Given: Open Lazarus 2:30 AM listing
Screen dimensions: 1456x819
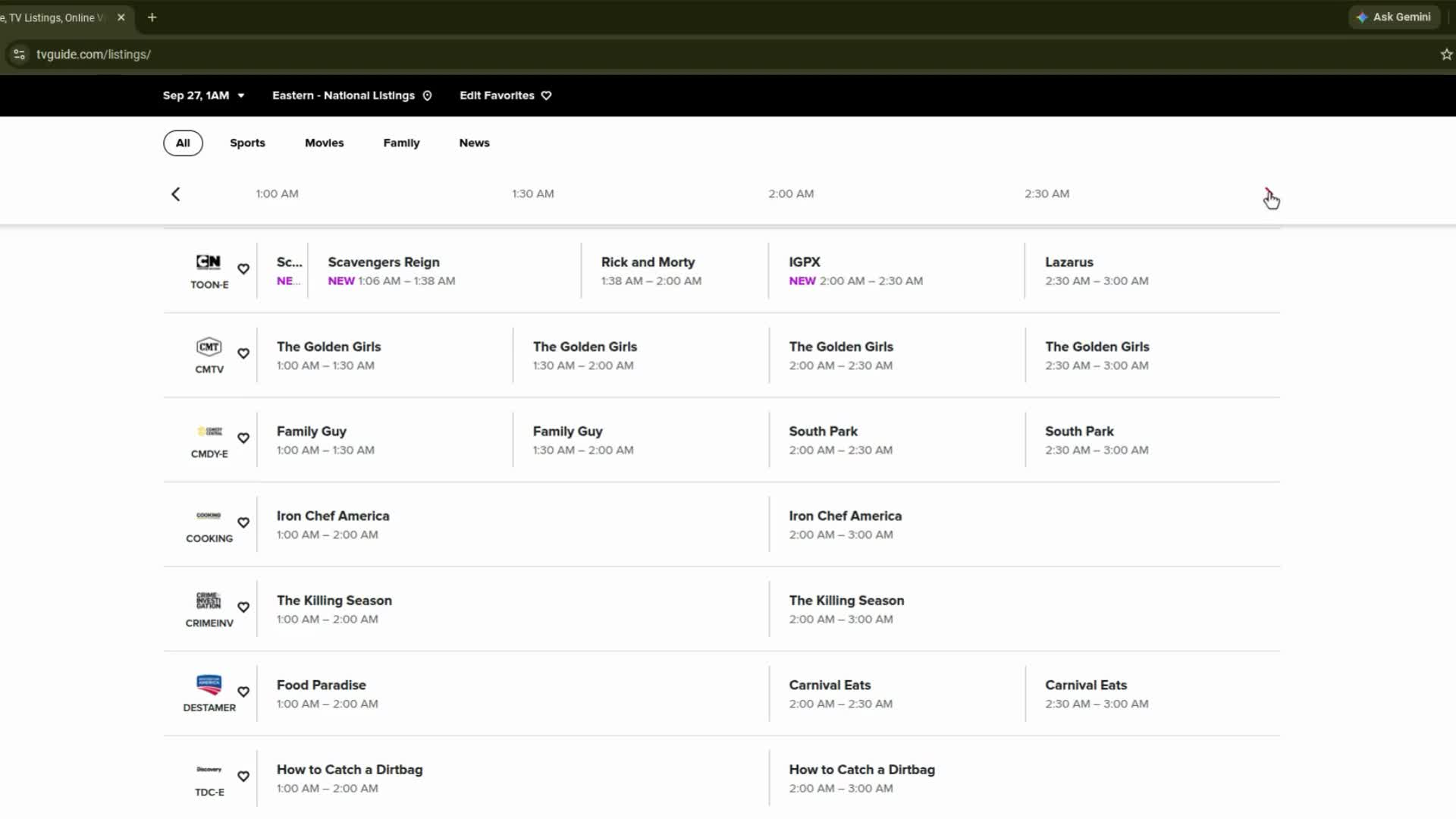Looking at the screenshot, I should click(1153, 271).
